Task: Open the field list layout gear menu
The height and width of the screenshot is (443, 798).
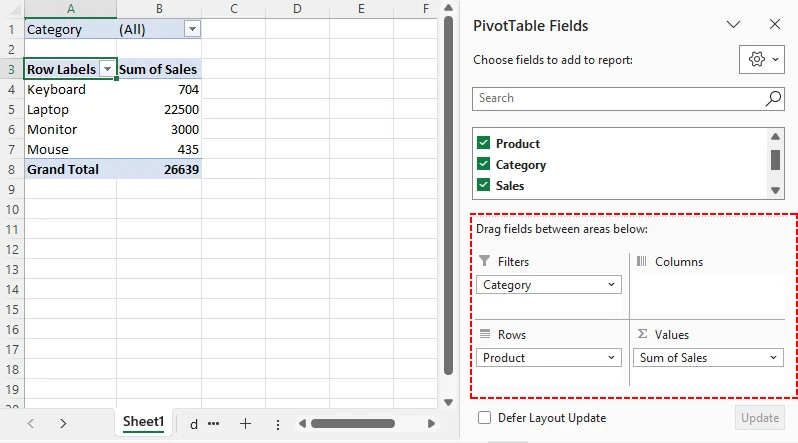Action: click(x=761, y=60)
